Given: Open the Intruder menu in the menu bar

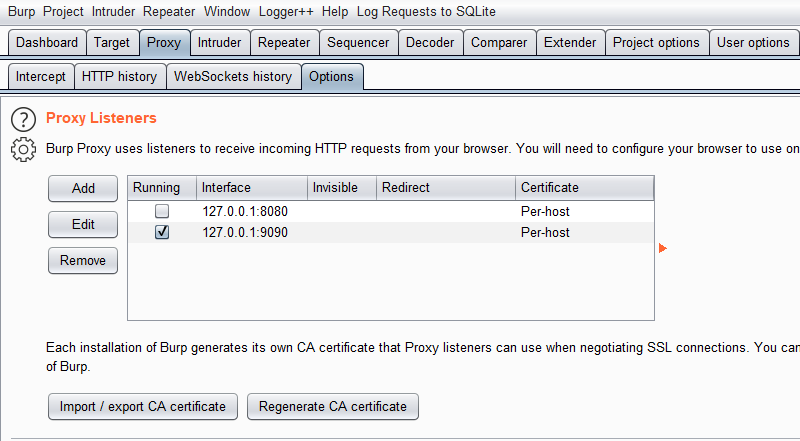Looking at the screenshot, I should [113, 11].
